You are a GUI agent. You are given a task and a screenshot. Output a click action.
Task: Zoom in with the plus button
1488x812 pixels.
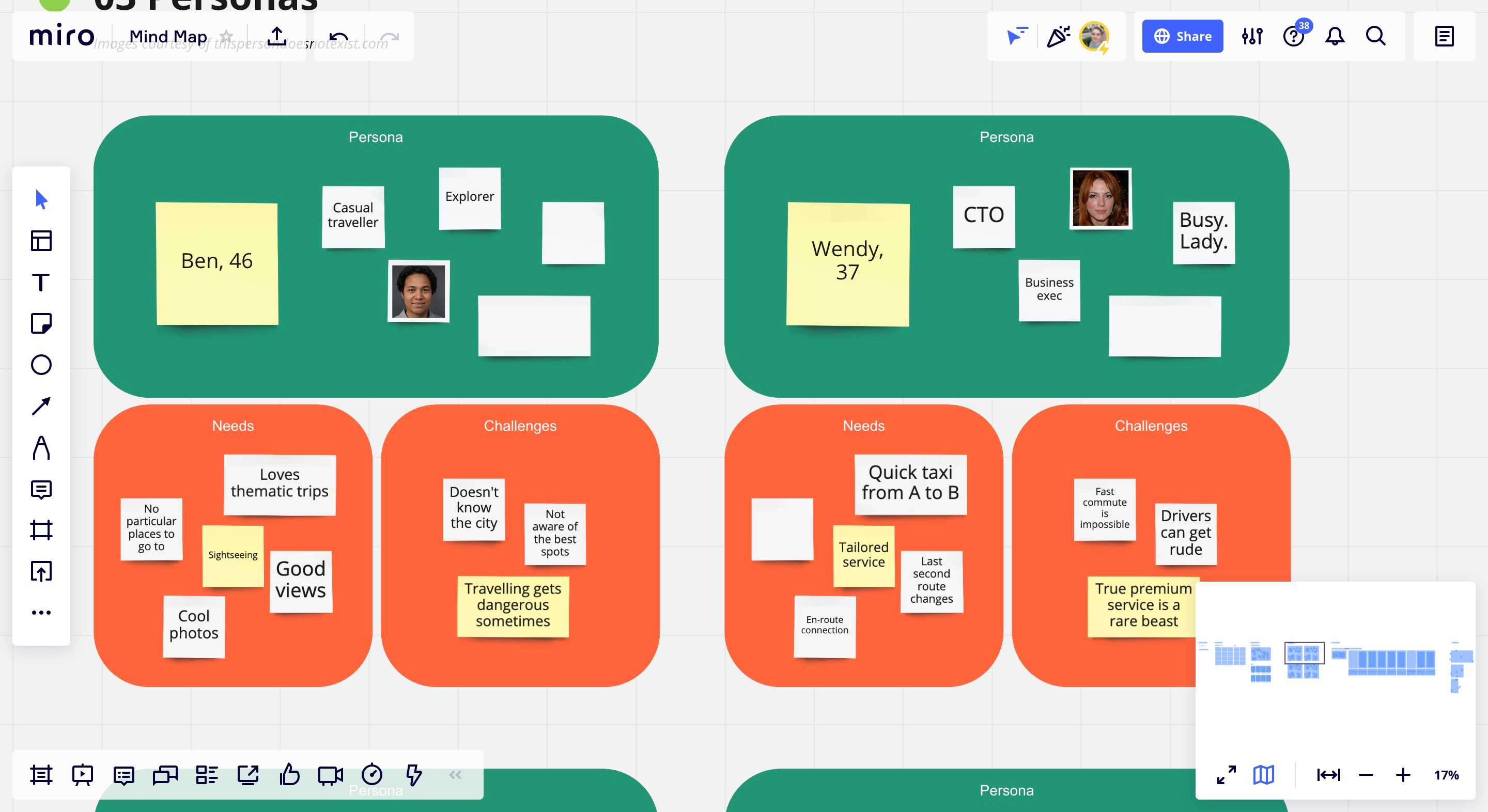1403,774
